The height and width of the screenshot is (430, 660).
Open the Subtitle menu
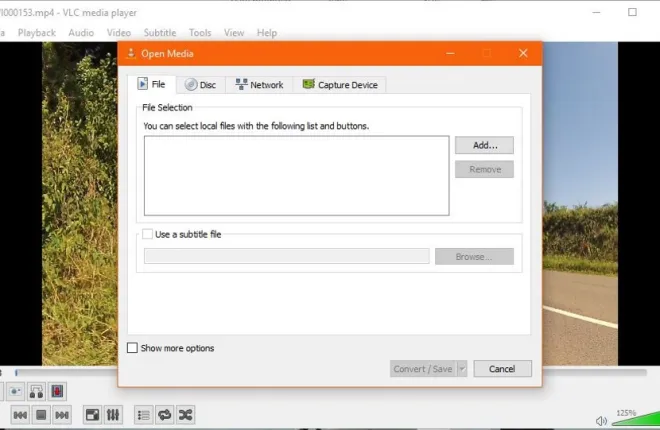click(160, 32)
